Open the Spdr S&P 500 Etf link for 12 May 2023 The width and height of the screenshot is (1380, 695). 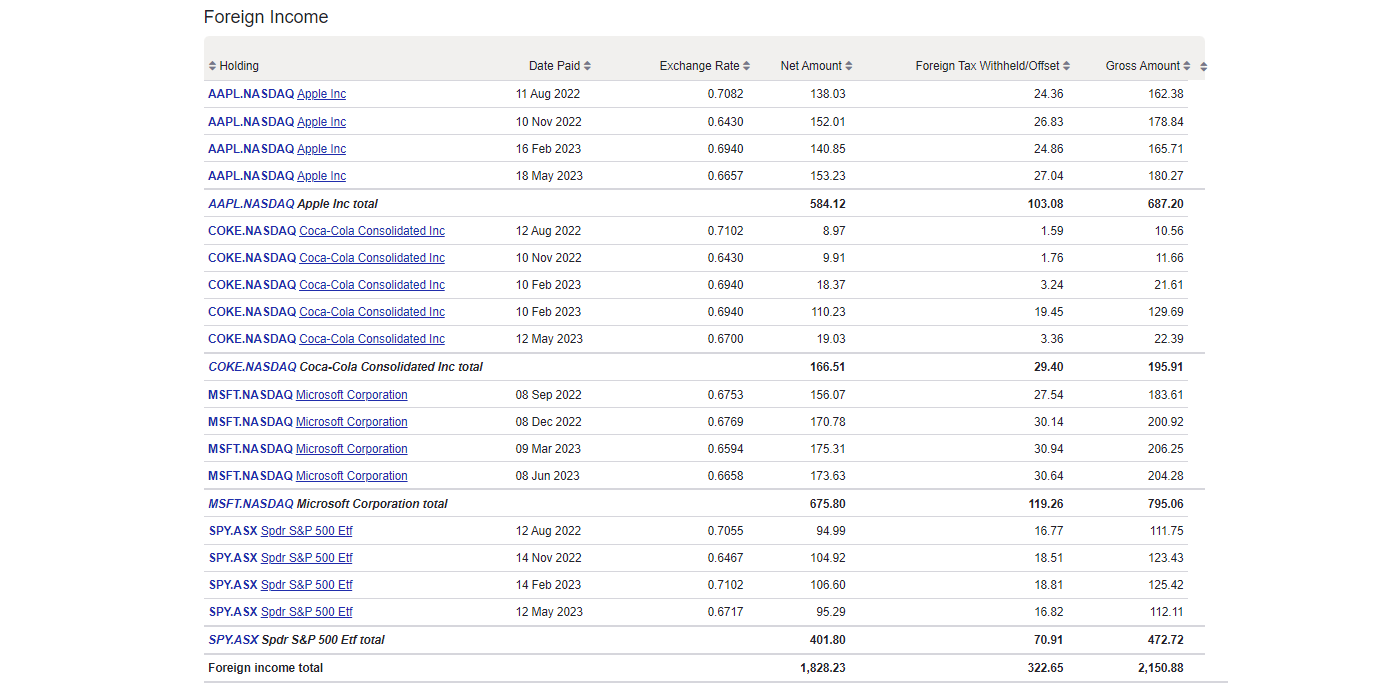tap(306, 611)
